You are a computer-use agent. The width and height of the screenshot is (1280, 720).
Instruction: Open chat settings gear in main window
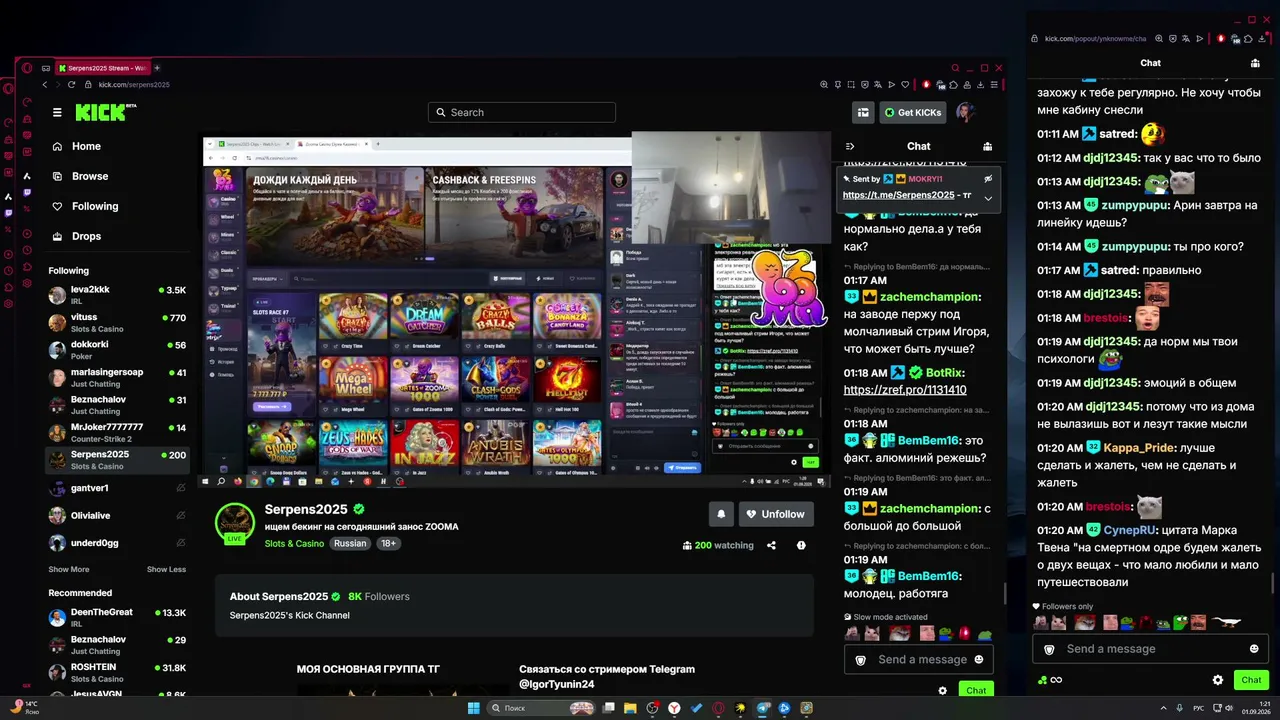pos(942,690)
